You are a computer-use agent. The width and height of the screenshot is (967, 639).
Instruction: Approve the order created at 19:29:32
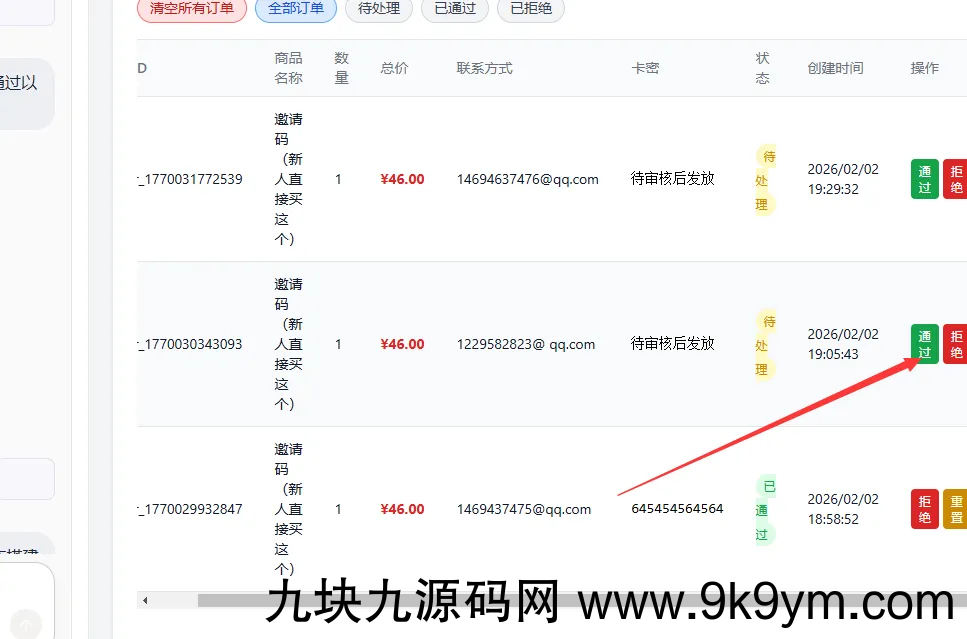click(924, 179)
